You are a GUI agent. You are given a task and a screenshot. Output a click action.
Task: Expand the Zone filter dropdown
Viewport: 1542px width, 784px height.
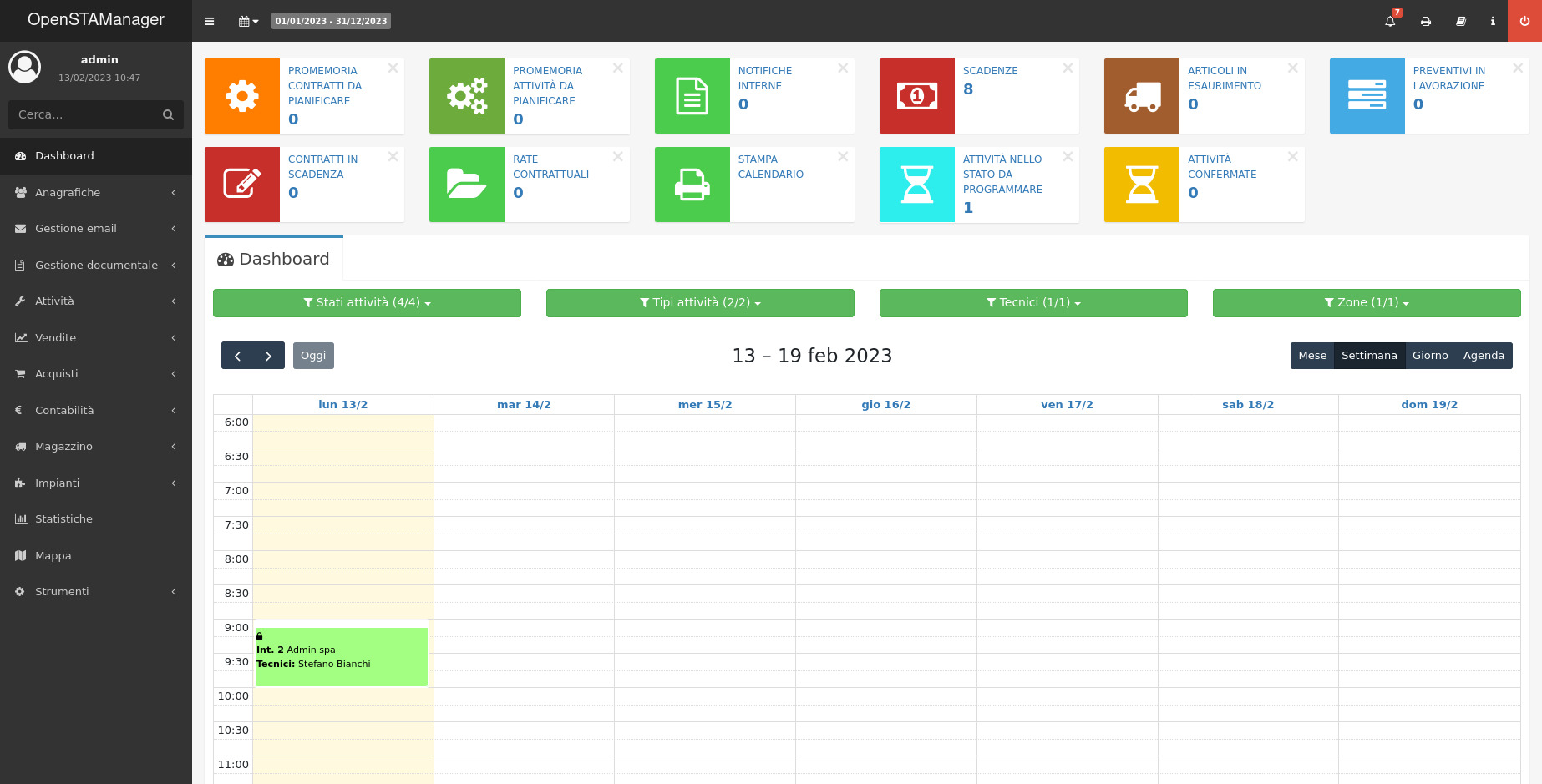[x=1366, y=303]
